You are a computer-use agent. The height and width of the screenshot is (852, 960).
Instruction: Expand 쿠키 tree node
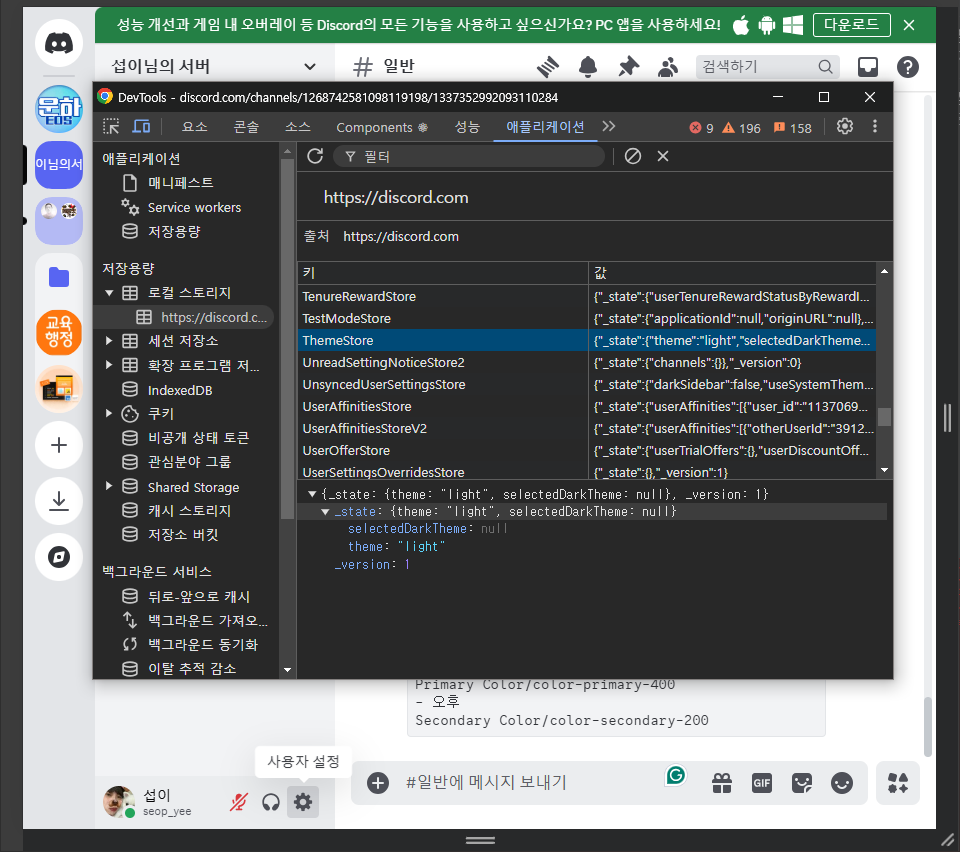[109, 413]
